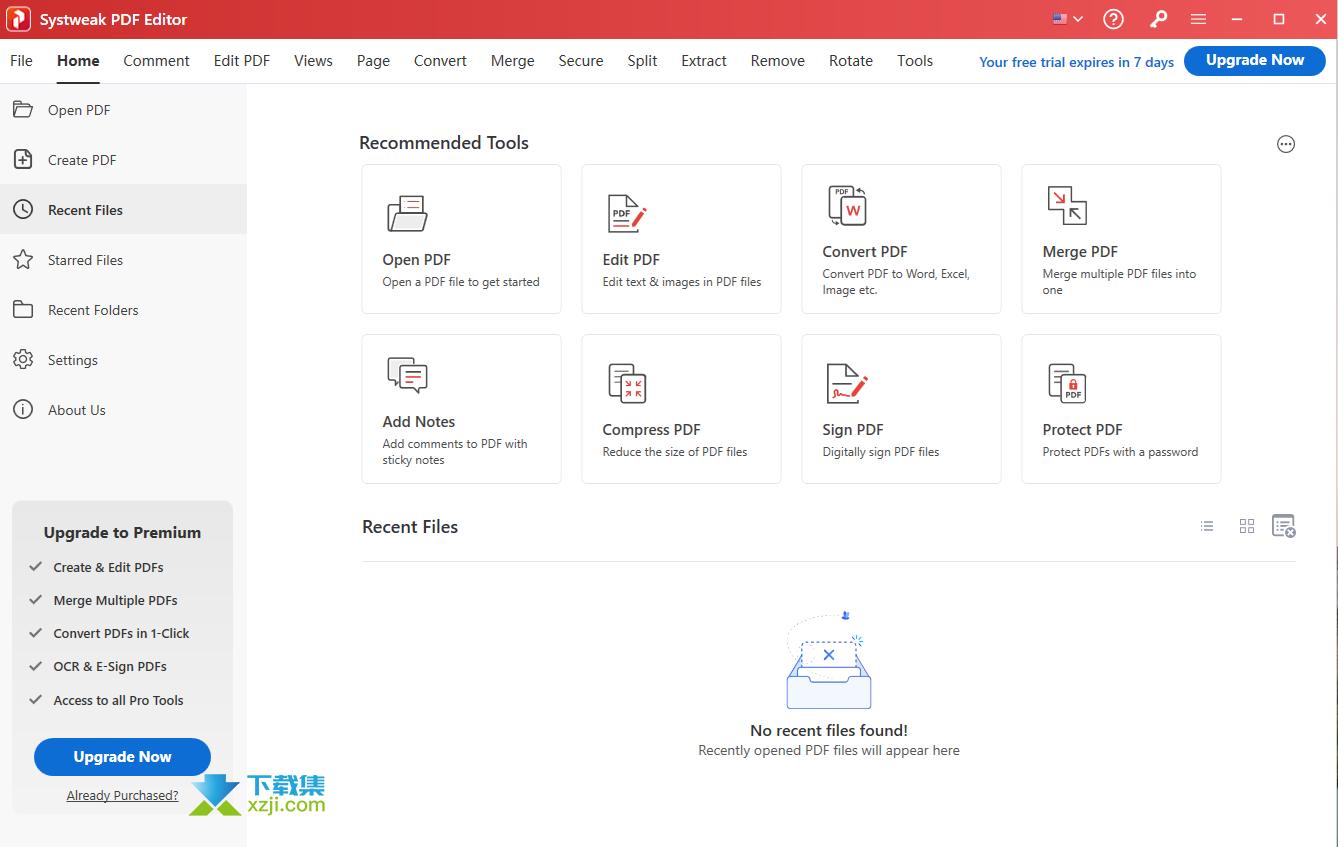Click the Sign PDF card title

point(853,430)
